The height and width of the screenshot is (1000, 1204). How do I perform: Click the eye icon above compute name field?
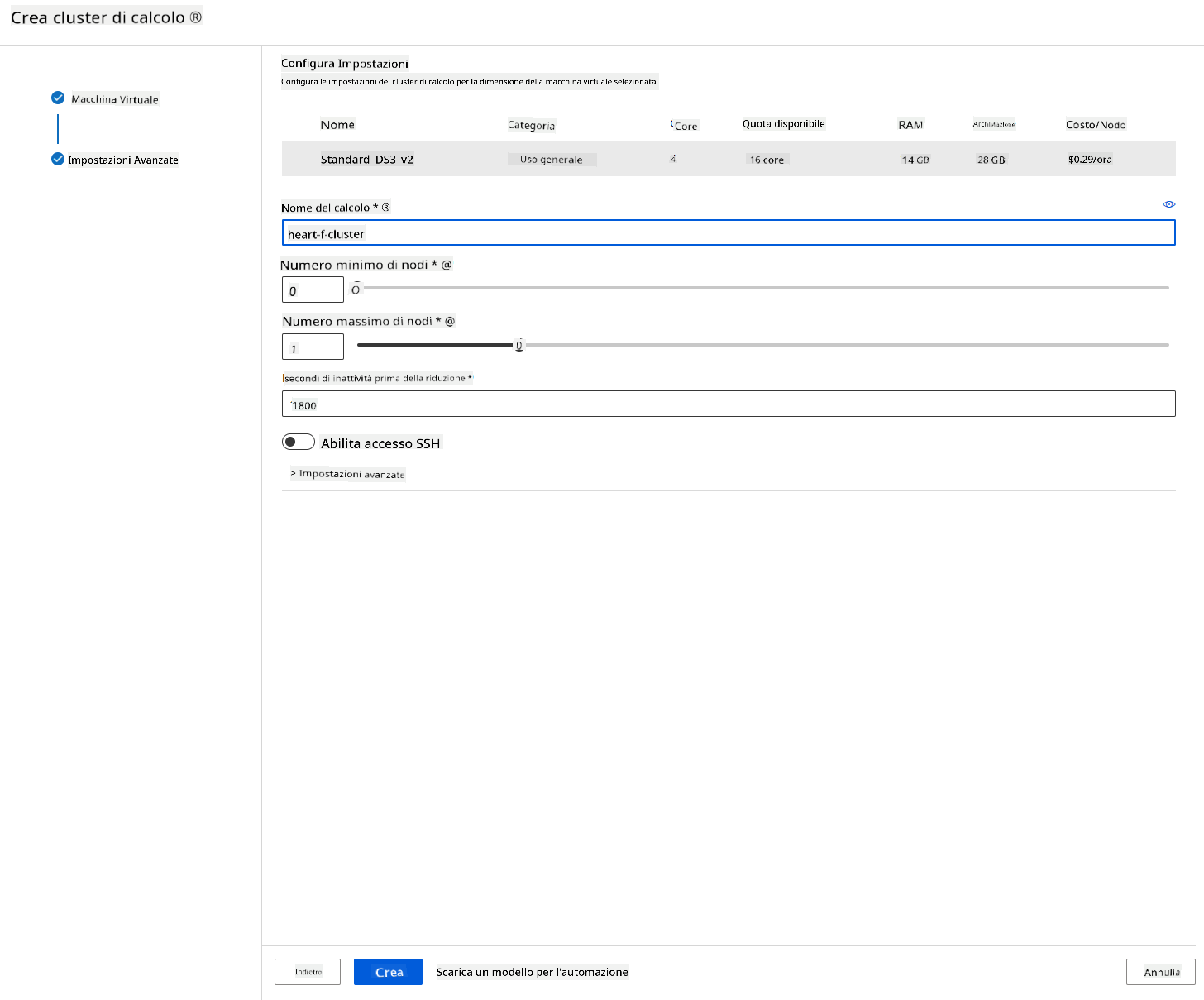tap(1169, 204)
